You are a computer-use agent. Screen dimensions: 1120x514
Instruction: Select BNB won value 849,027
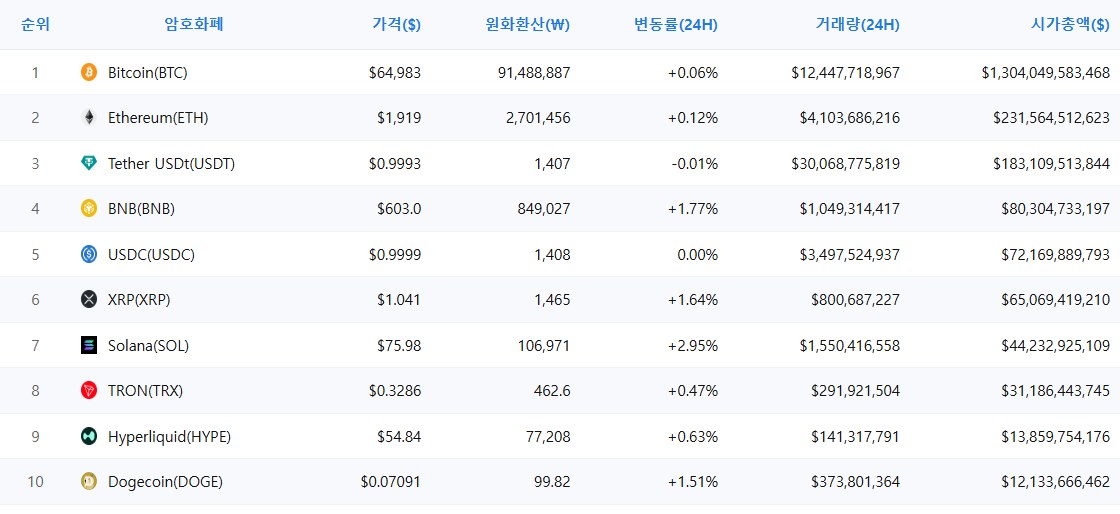tap(544, 209)
